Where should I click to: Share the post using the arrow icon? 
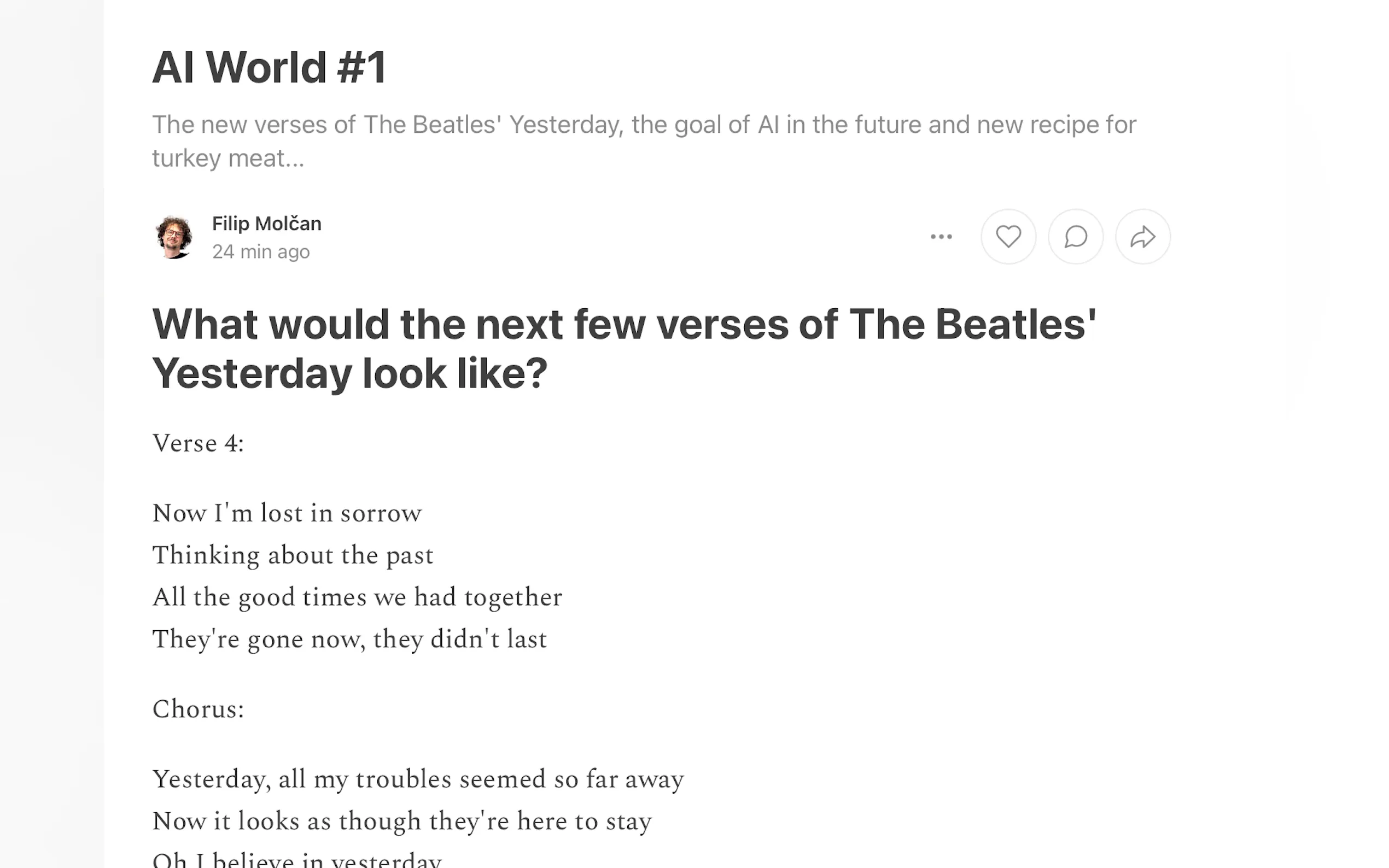click(x=1142, y=237)
